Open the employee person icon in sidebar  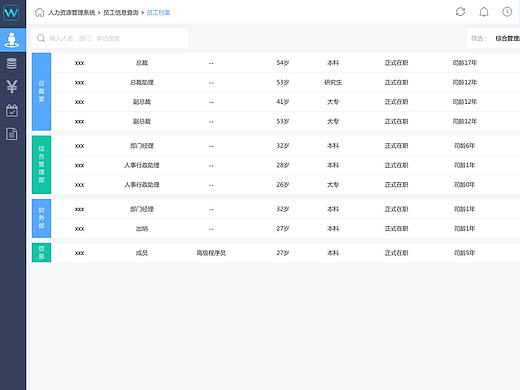point(12,40)
